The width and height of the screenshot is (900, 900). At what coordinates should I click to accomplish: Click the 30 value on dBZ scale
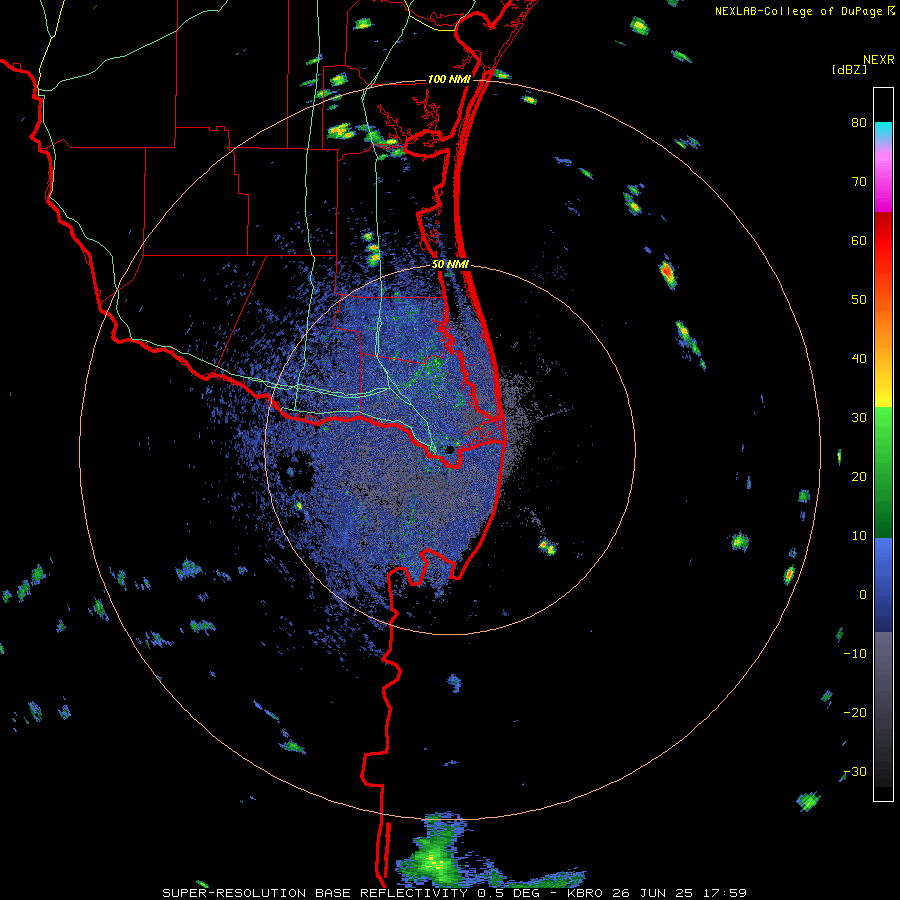click(859, 418)
